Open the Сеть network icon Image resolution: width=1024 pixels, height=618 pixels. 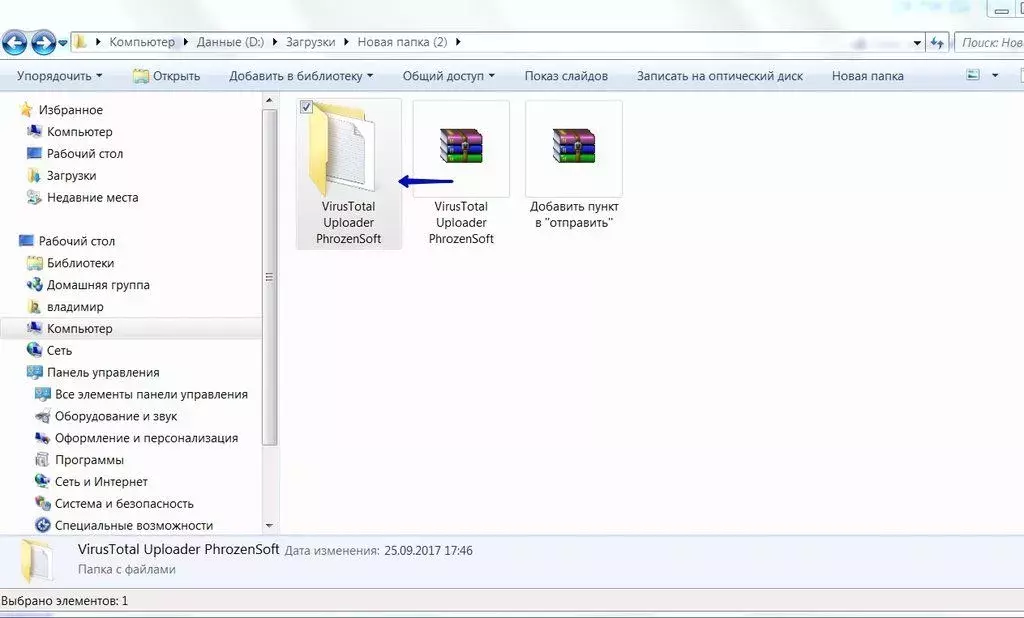(35, 350)
